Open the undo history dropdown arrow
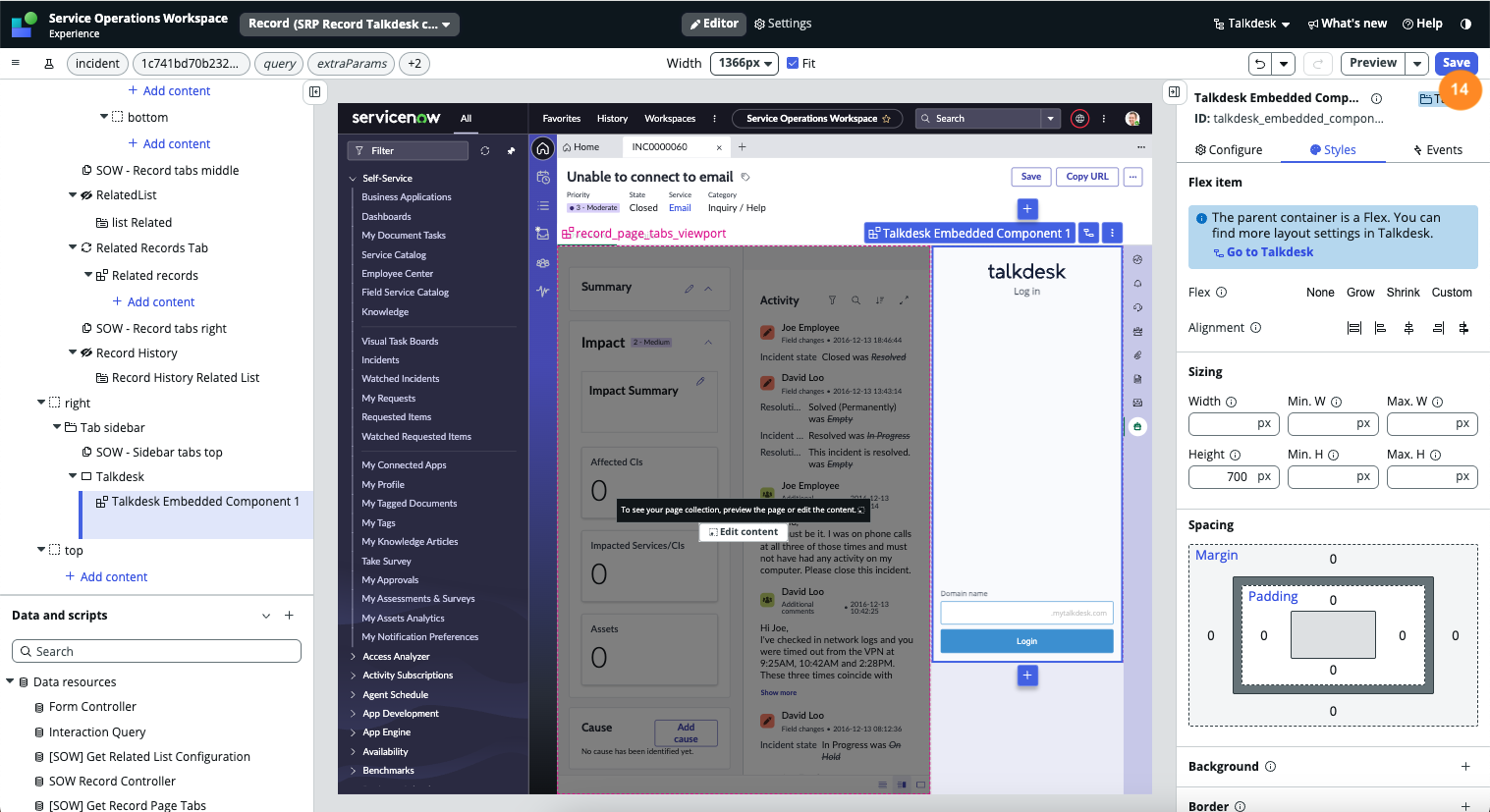The width and height of the screenshot is (1490, 812). click(x=1284, y=64)
